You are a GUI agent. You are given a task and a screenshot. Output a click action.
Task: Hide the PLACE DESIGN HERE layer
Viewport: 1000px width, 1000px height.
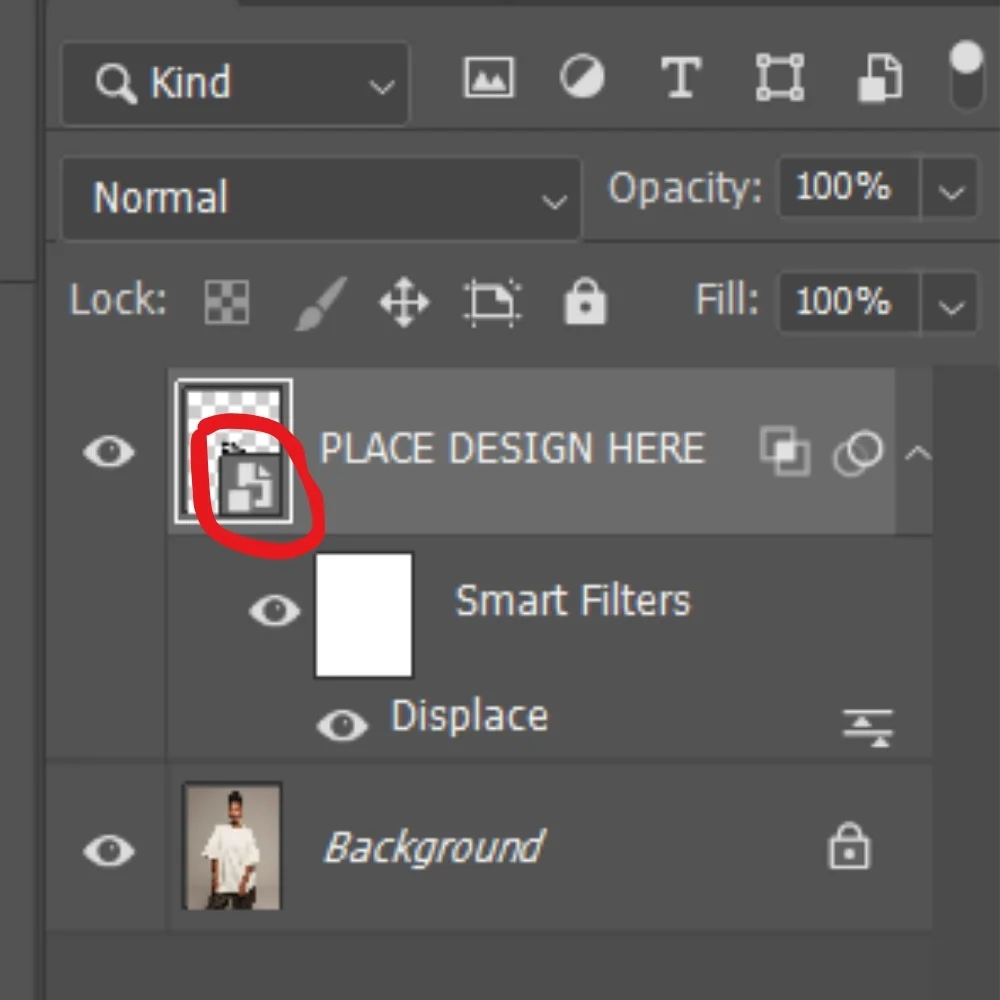coord(109,452)
